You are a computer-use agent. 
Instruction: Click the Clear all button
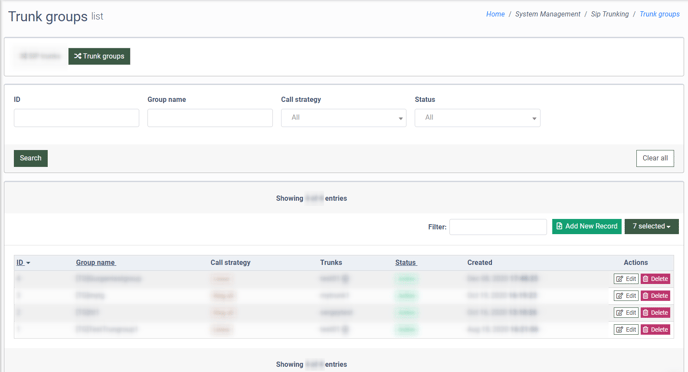(x=655, y=158)
